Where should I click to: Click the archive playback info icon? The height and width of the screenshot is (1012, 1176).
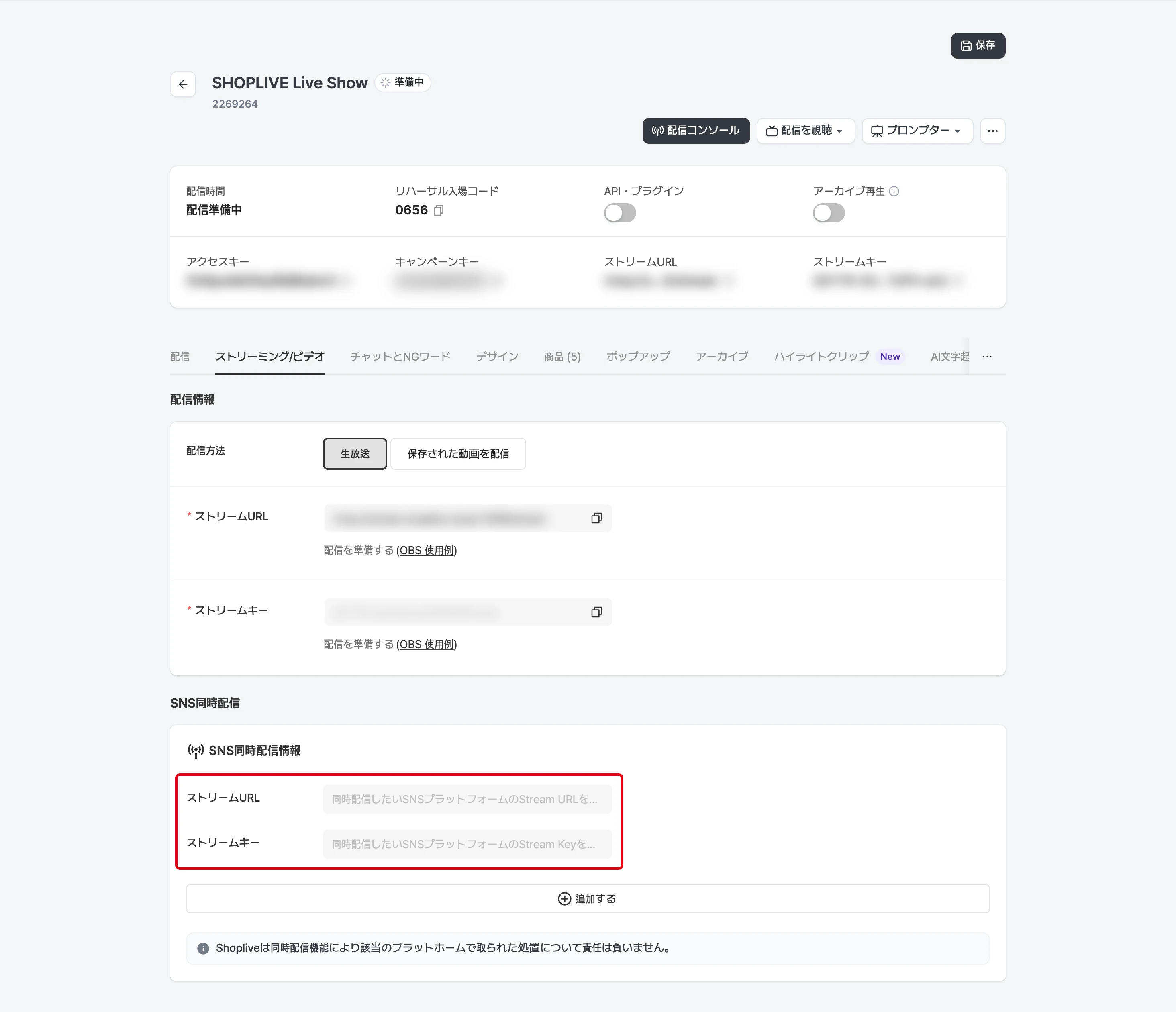coord(894,191)
